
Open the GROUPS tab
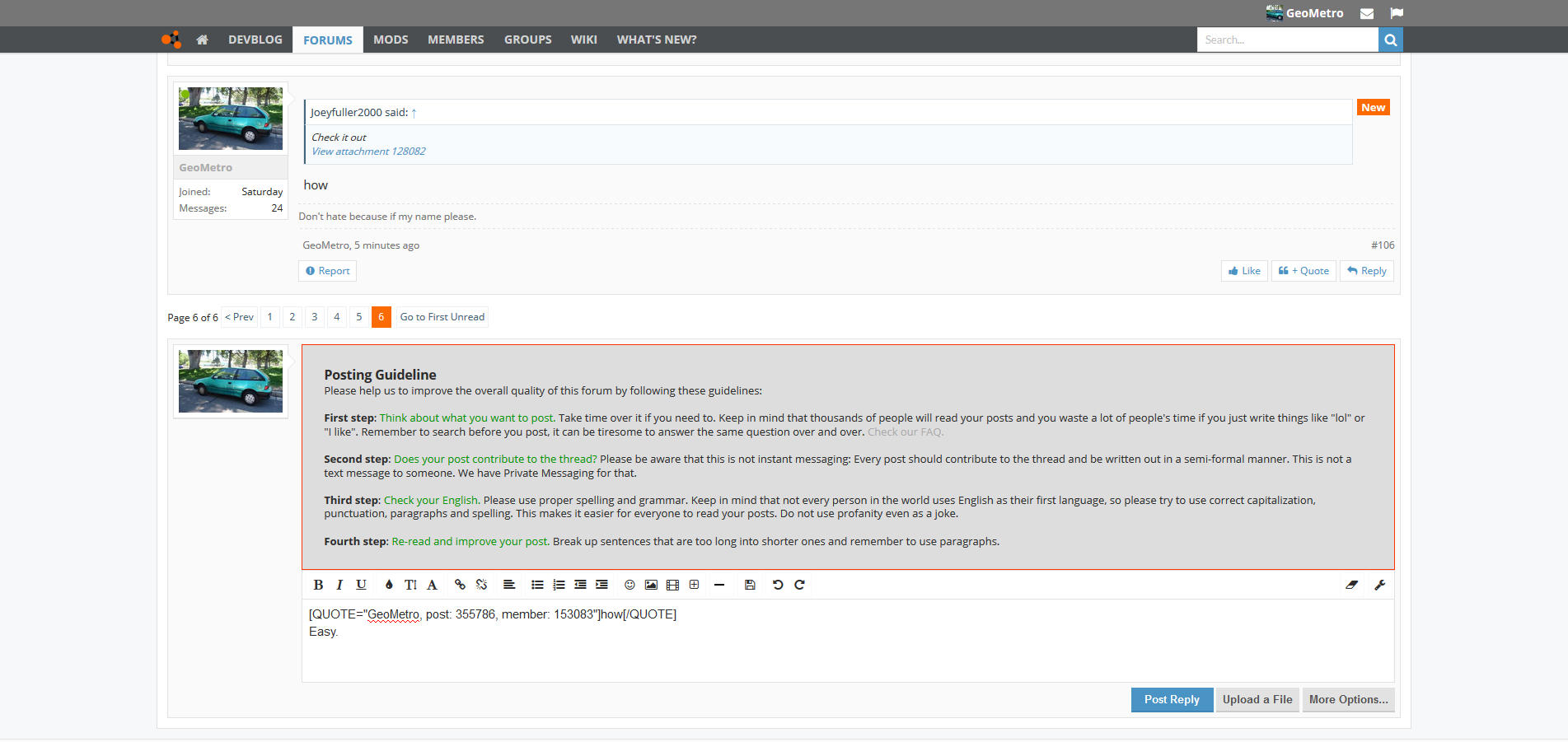pyautogui.click(x=528, y=40)
